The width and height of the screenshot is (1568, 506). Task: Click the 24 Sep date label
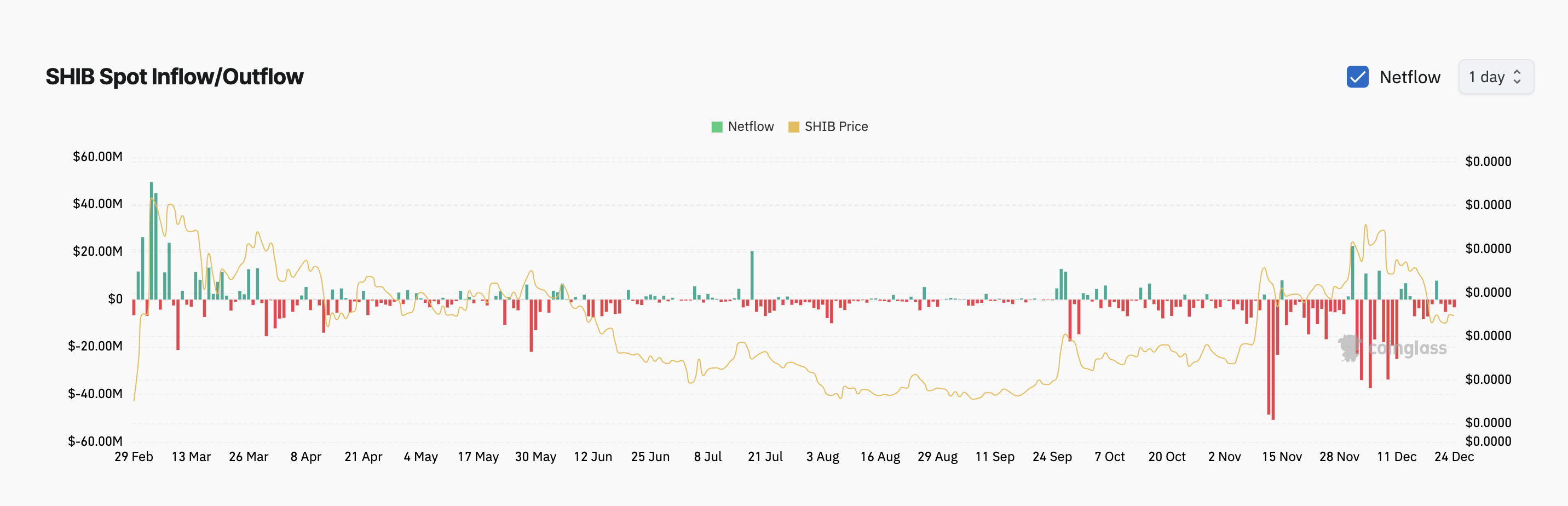[1051, 457]
